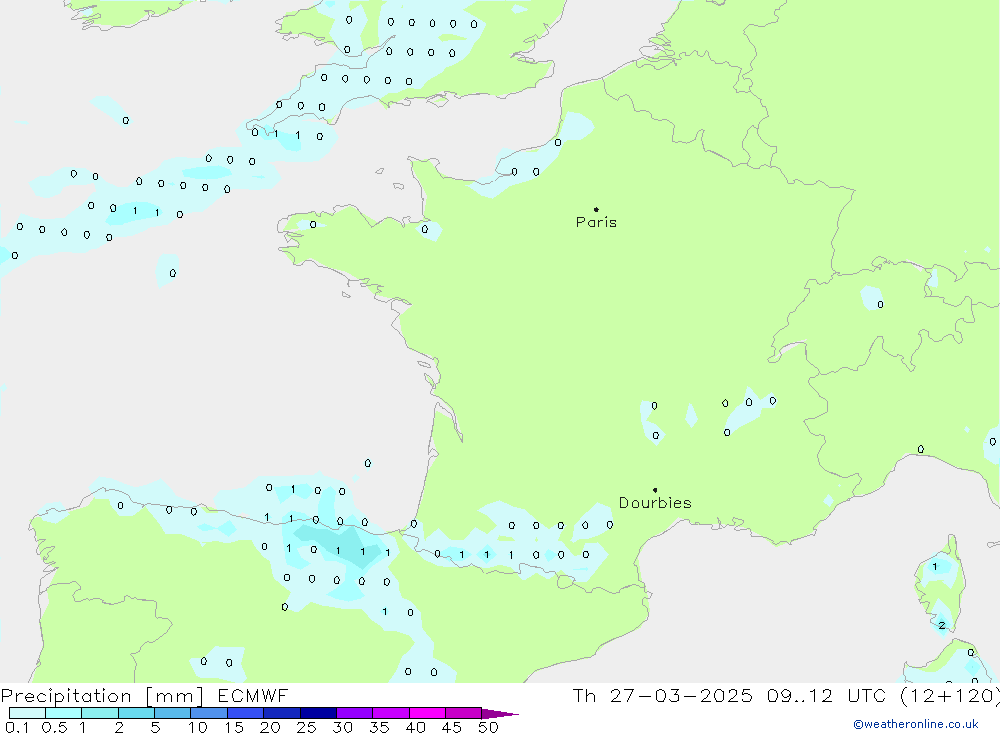Screen dimensions: 1000x733
Task: Select the dark blue 20 mm legend swatch
Action: coord(282,713)
